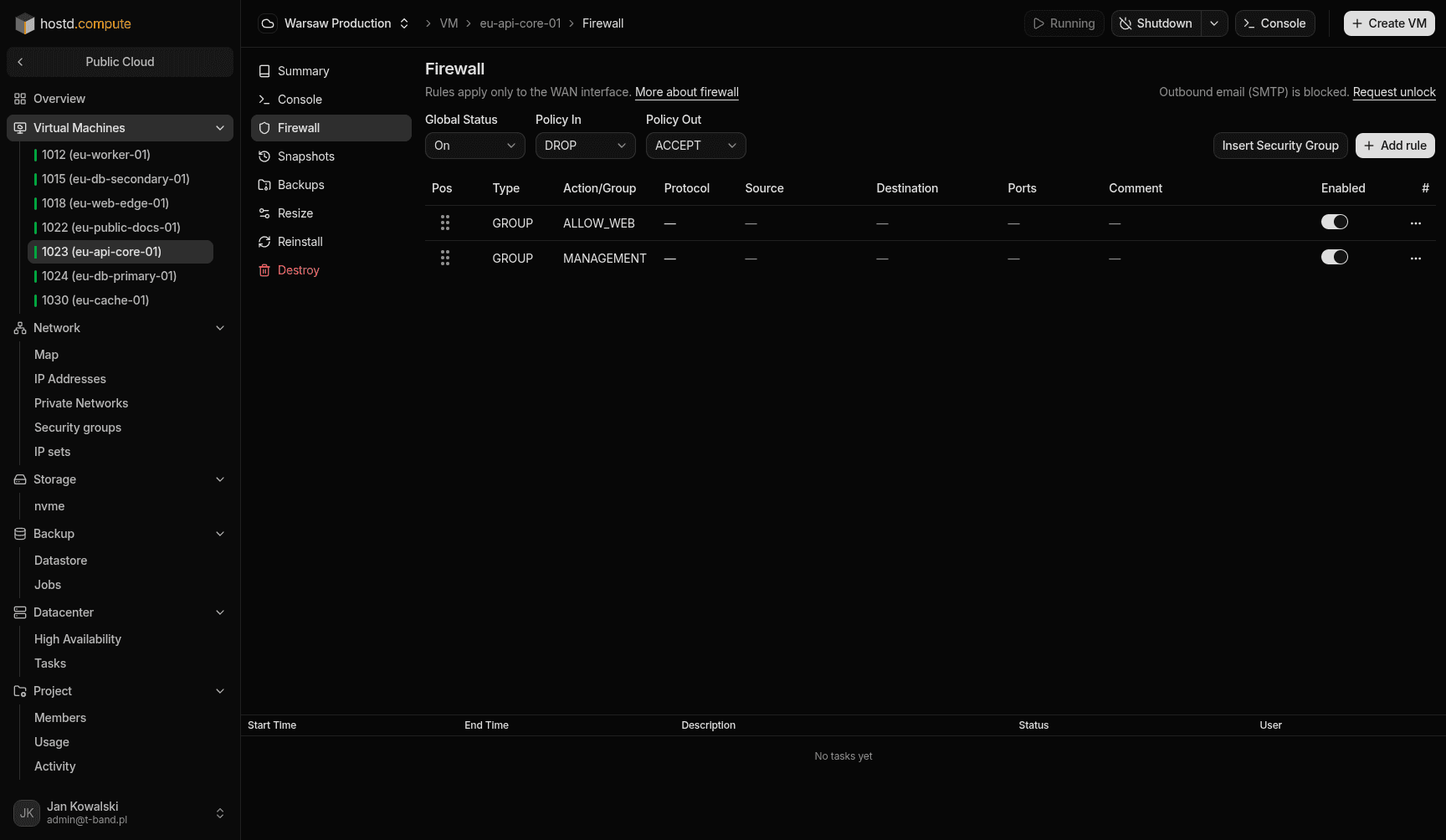Click the Backups icon in VM menu

pos(264,185)
